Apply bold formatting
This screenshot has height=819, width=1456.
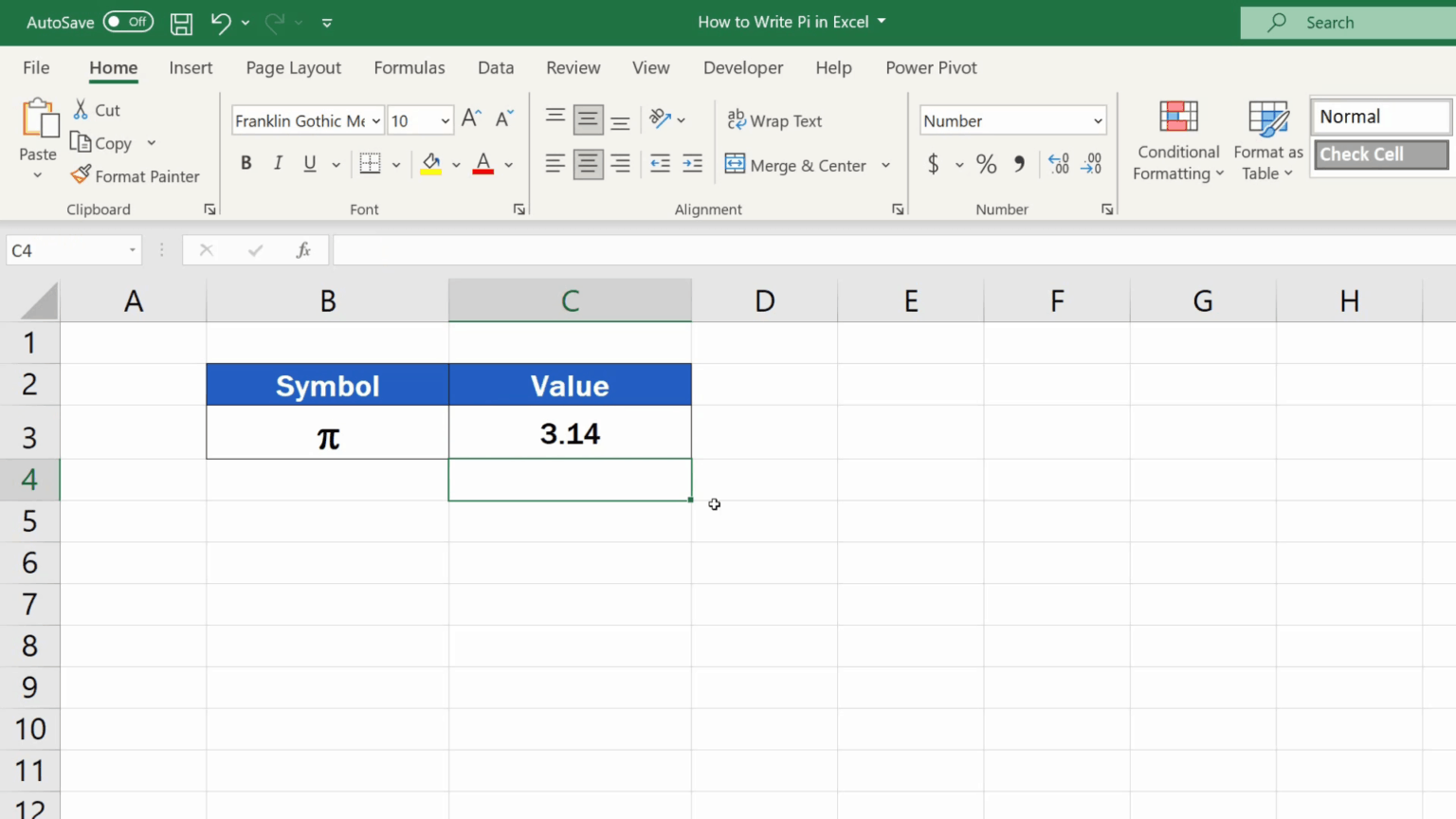pos(246,163)
